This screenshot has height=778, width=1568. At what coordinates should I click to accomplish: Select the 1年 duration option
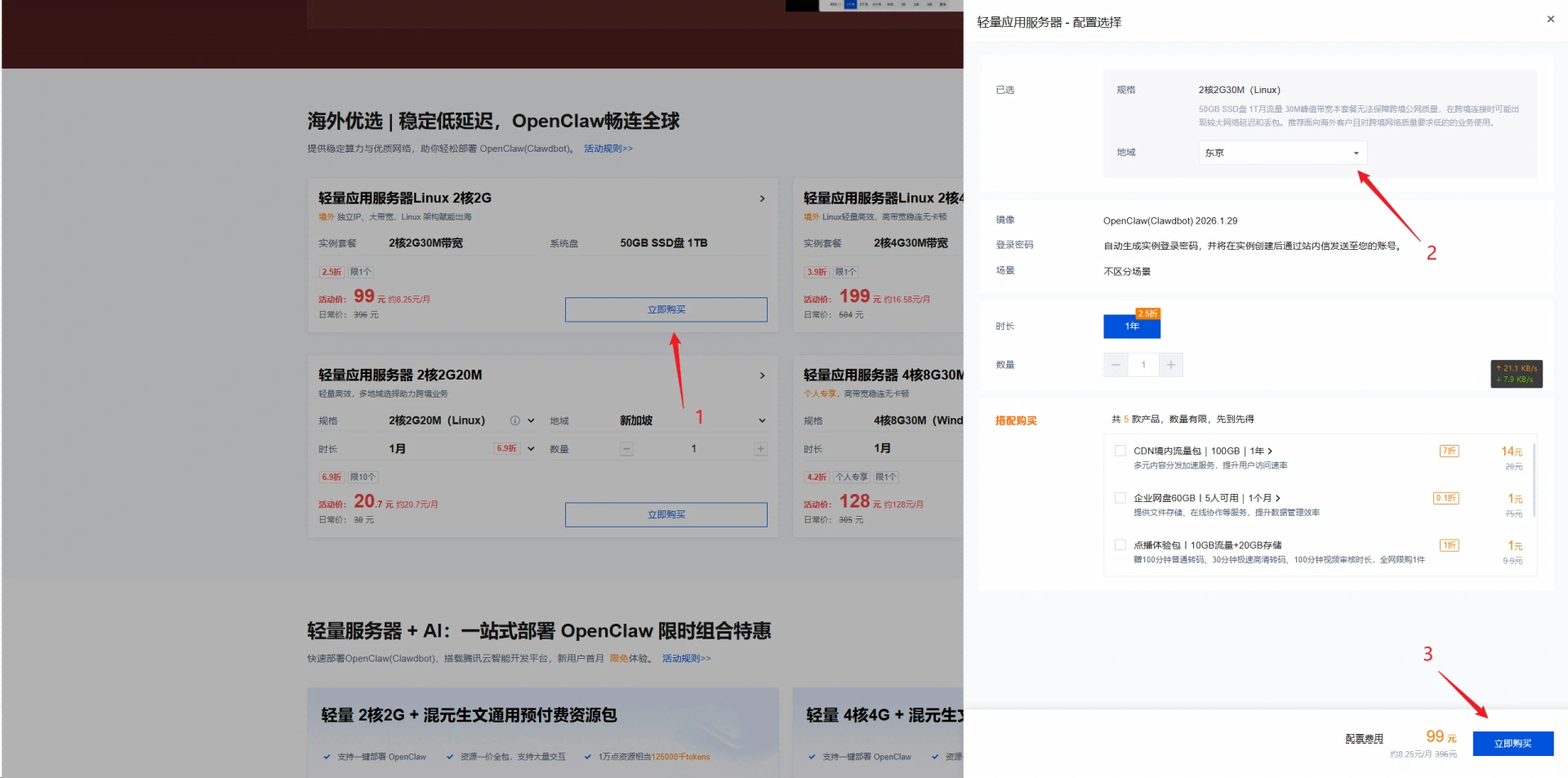coord(1131,326)
